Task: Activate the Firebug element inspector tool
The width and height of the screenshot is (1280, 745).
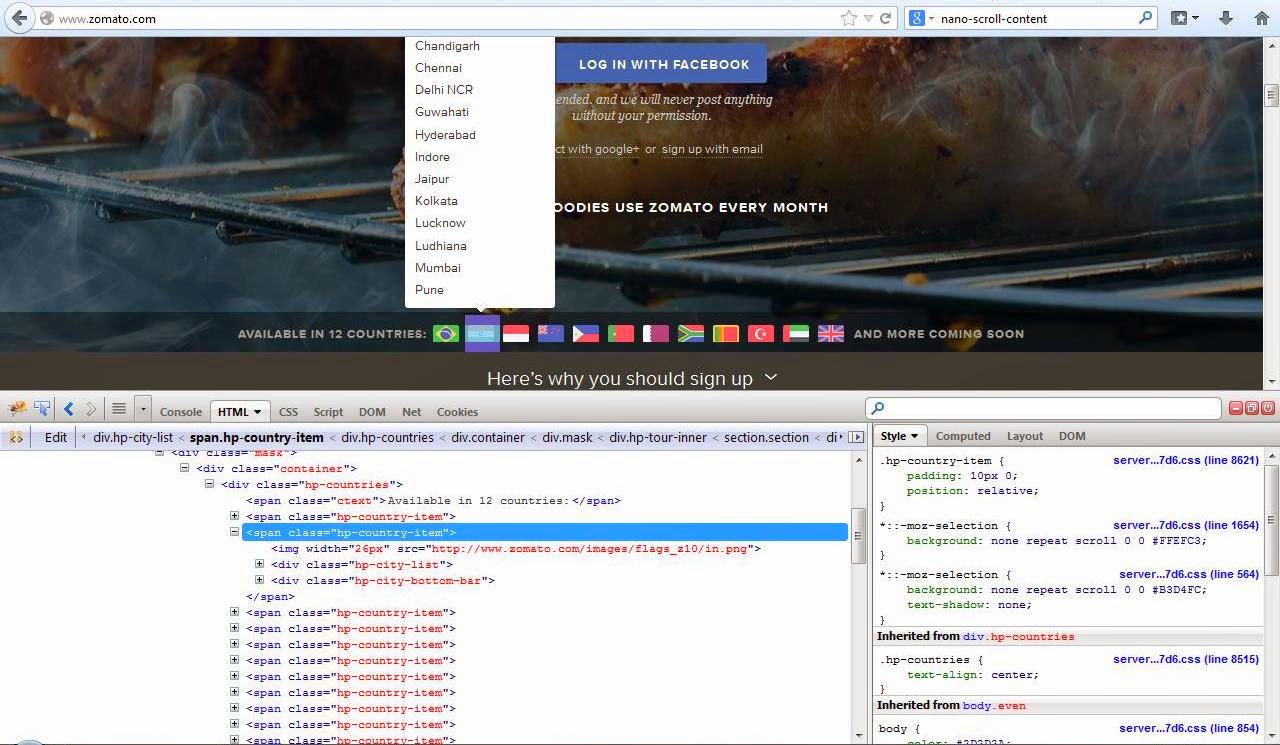Action: pos(43,408)
